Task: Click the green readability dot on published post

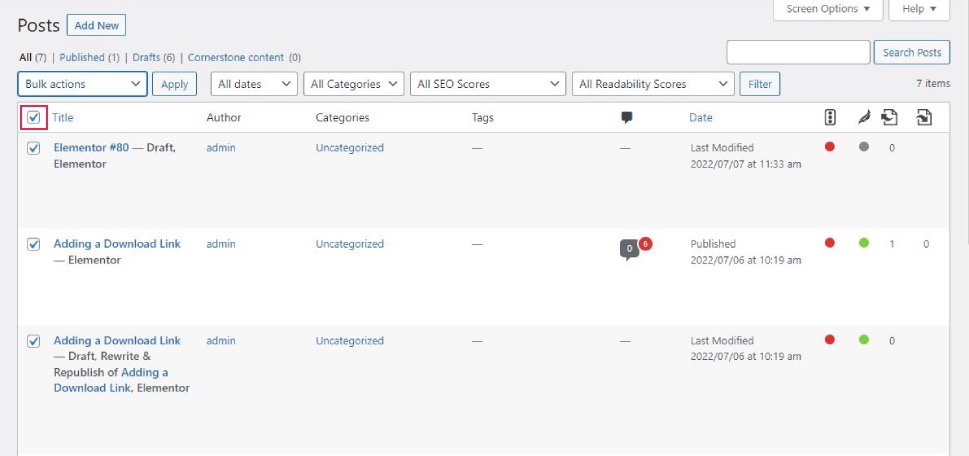Action: pos(864,243)
